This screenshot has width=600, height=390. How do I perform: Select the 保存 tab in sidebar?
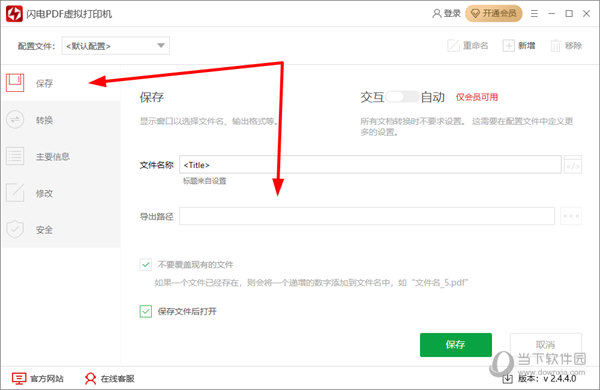(60, 83)
